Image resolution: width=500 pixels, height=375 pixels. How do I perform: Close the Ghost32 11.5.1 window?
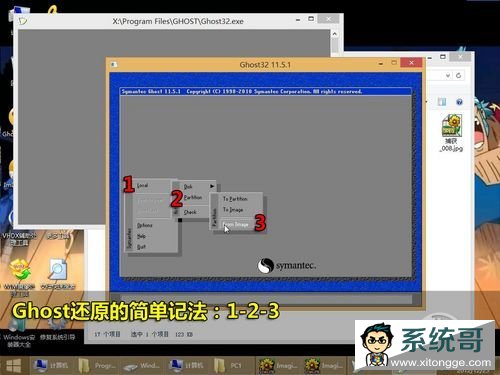tap(412, 63)
